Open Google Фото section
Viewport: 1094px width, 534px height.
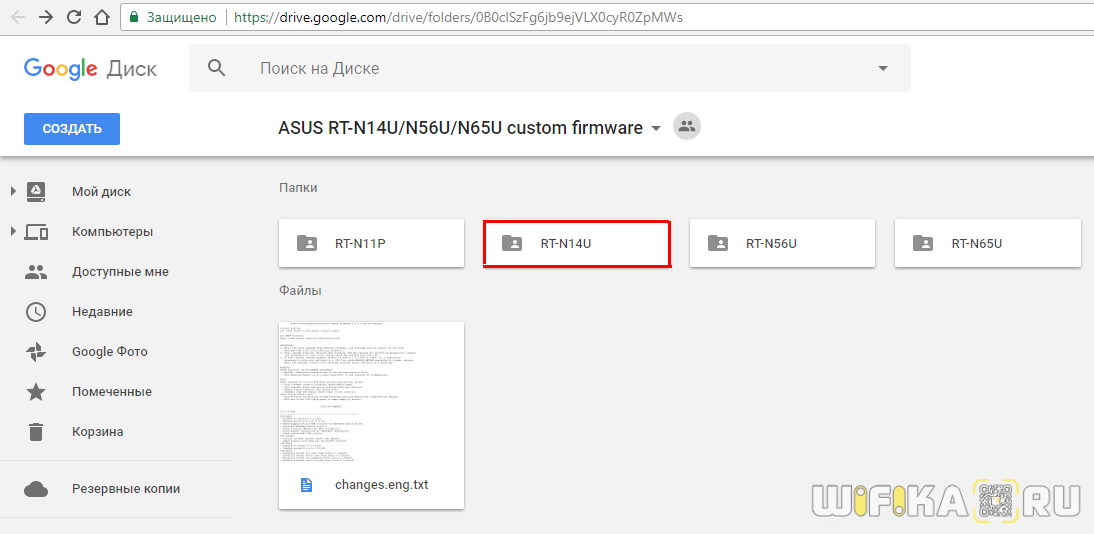110,352
